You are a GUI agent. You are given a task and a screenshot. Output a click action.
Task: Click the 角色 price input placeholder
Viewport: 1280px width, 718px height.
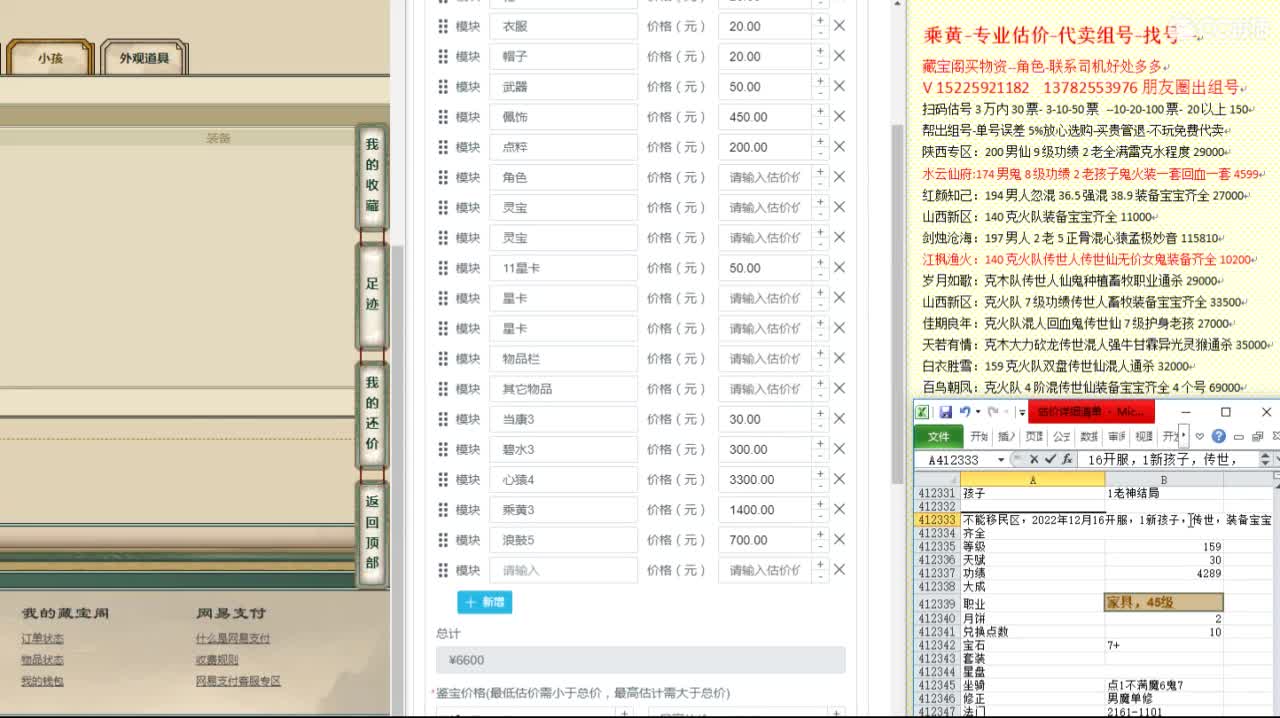[764, 177]
